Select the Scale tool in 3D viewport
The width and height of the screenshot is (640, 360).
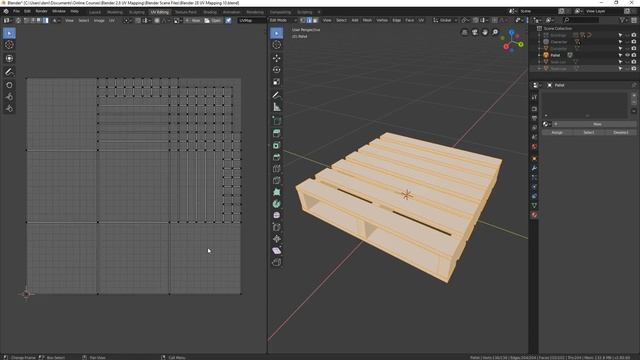[x=277, y=82]
